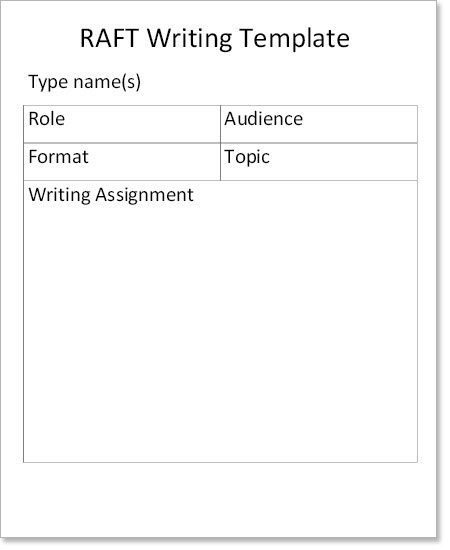
Task: Click the Writing Assignment label
Action: click(111, 195)
